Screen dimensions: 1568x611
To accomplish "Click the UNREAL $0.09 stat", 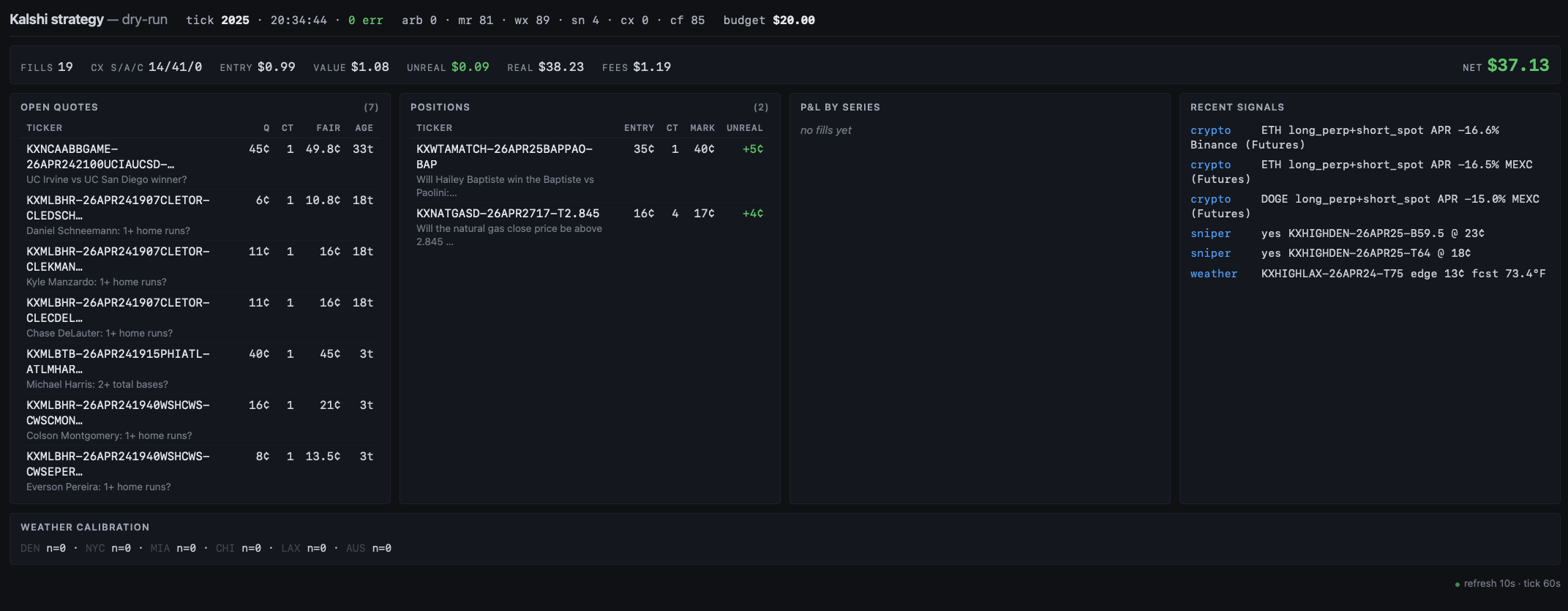I will tap(448, 67).
